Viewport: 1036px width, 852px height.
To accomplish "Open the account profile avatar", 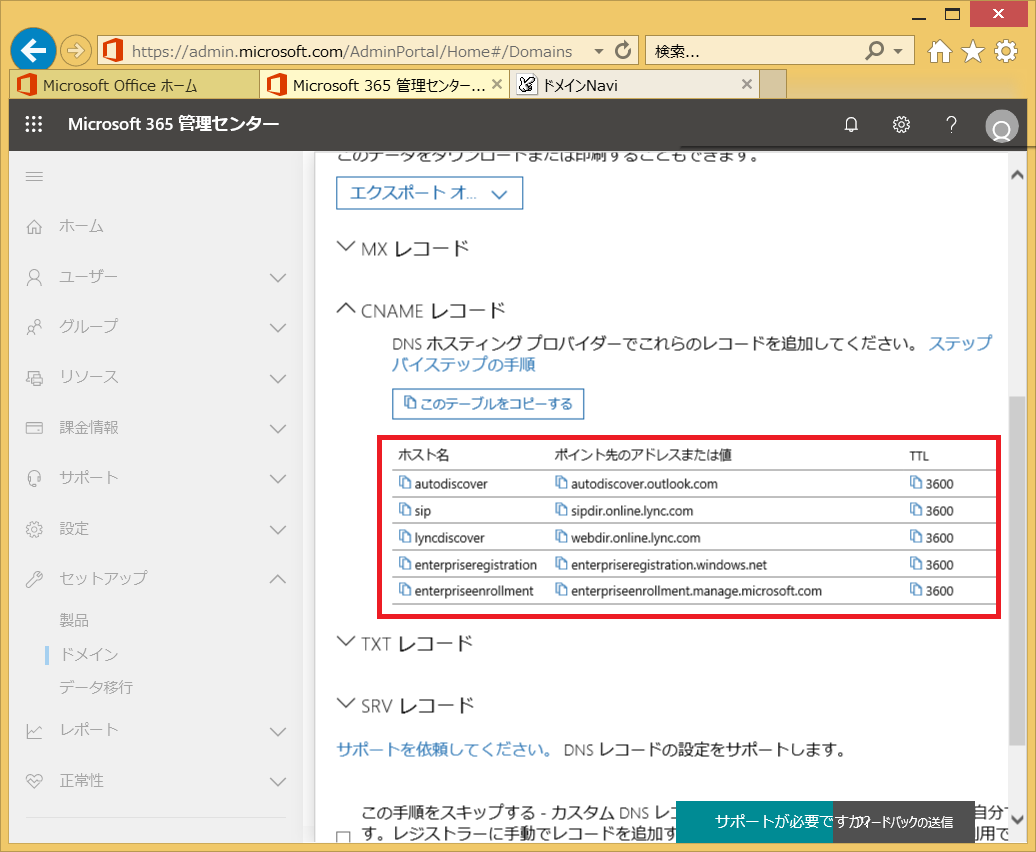I will (x=1002, y=126).
